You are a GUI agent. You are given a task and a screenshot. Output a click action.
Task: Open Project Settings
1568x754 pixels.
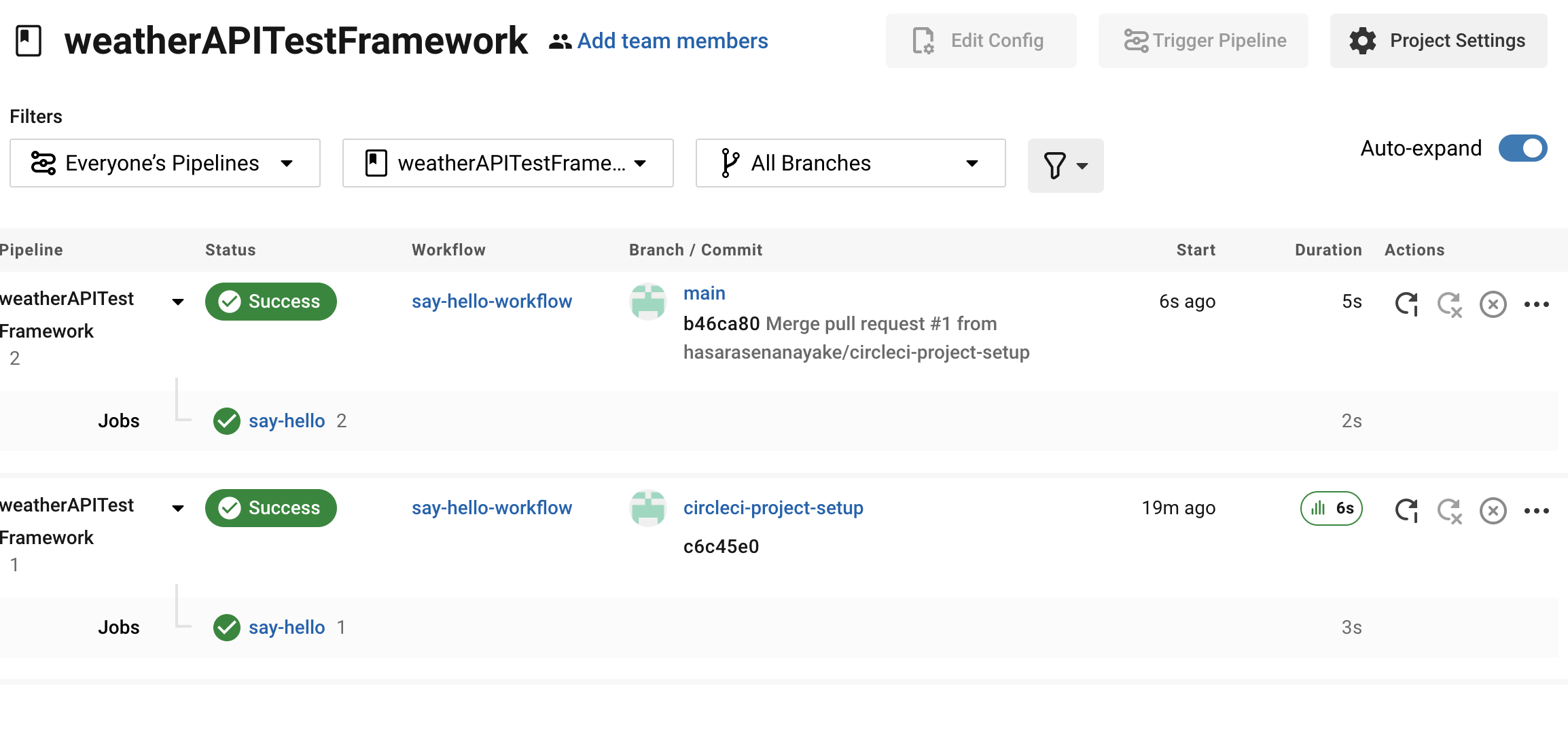[1438, 41]
